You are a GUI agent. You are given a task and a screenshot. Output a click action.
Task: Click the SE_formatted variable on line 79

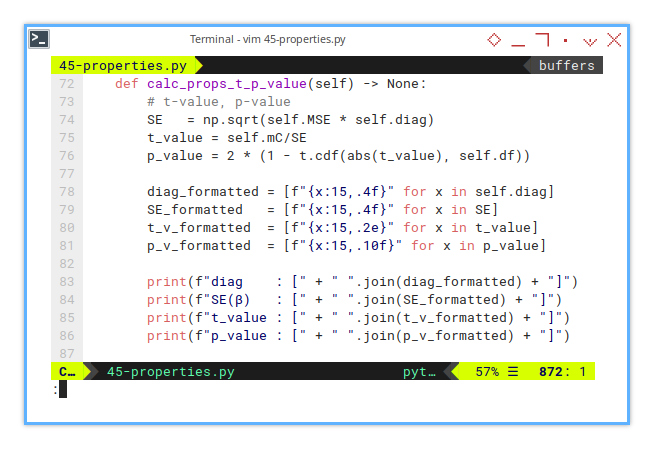[x=195, y=210]
